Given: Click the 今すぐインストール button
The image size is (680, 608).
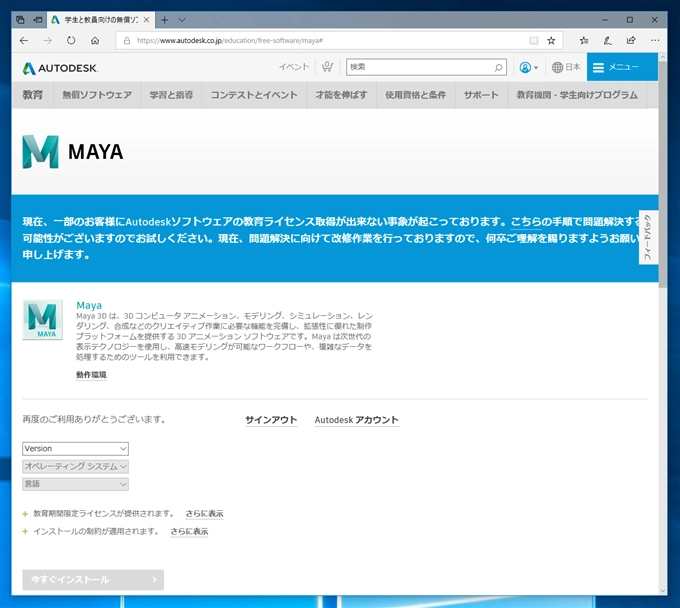Looking at the screenshot, I should 93,580.
